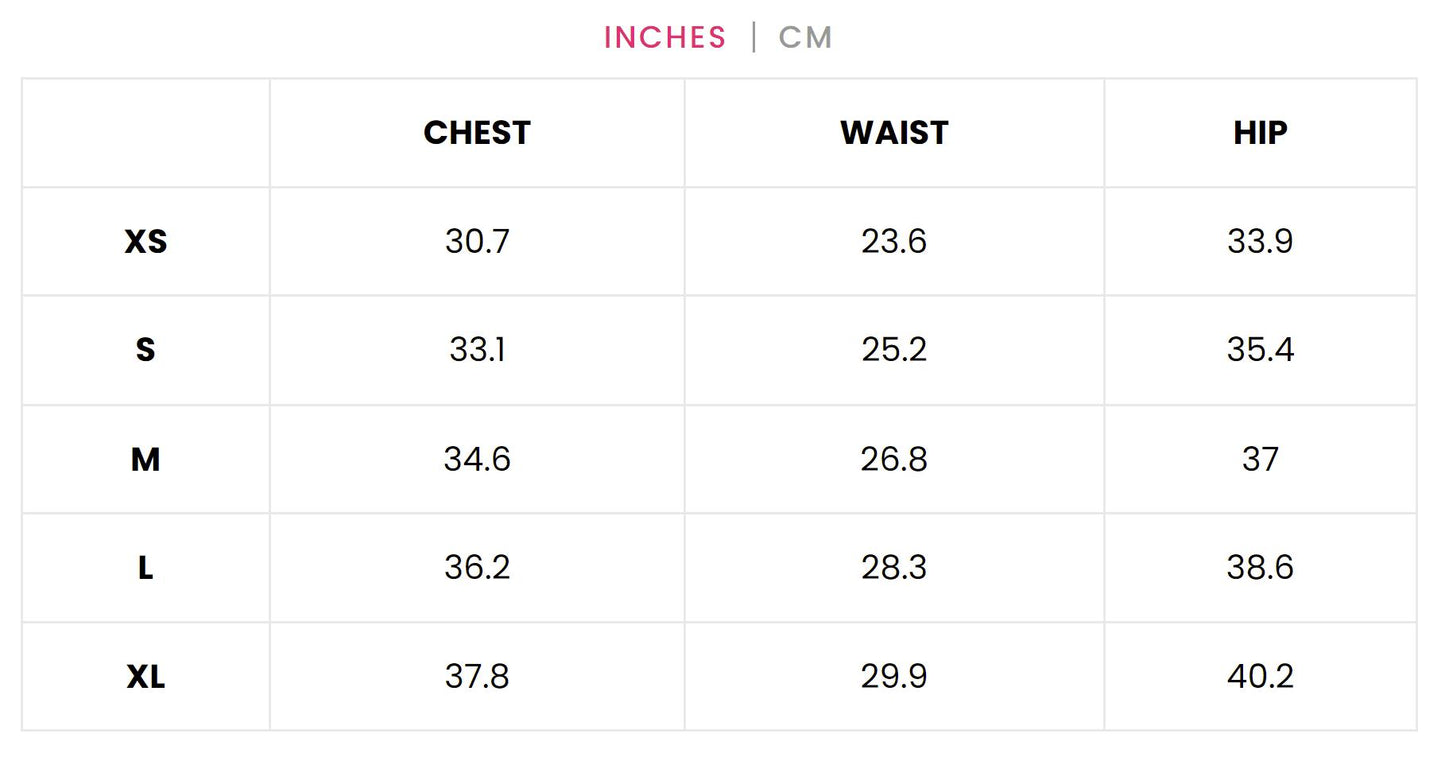Screen dimensions: 1445x761
Task: Select the S size row label
Action: (x=146, y=350)
